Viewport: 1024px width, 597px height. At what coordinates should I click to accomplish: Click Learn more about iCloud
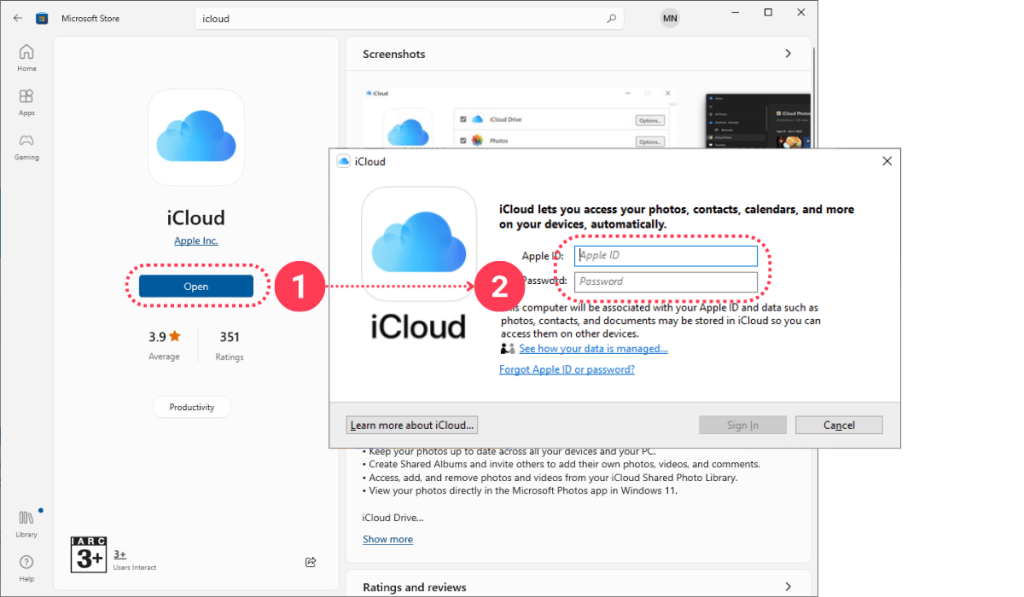411,424
